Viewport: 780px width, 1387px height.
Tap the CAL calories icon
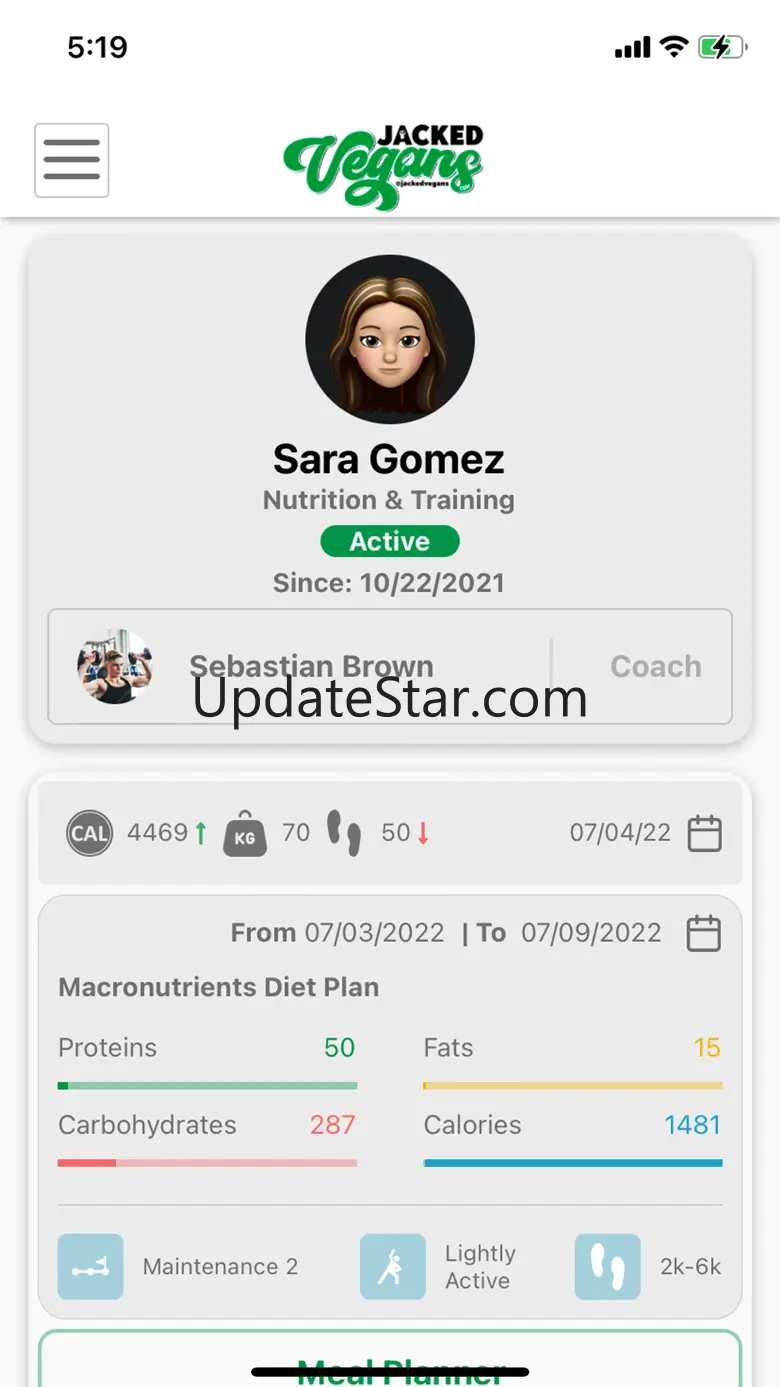click(90, 833)
